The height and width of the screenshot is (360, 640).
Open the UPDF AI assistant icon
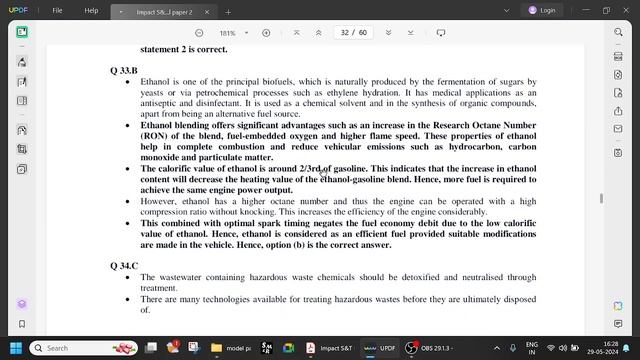pos(618,306)
